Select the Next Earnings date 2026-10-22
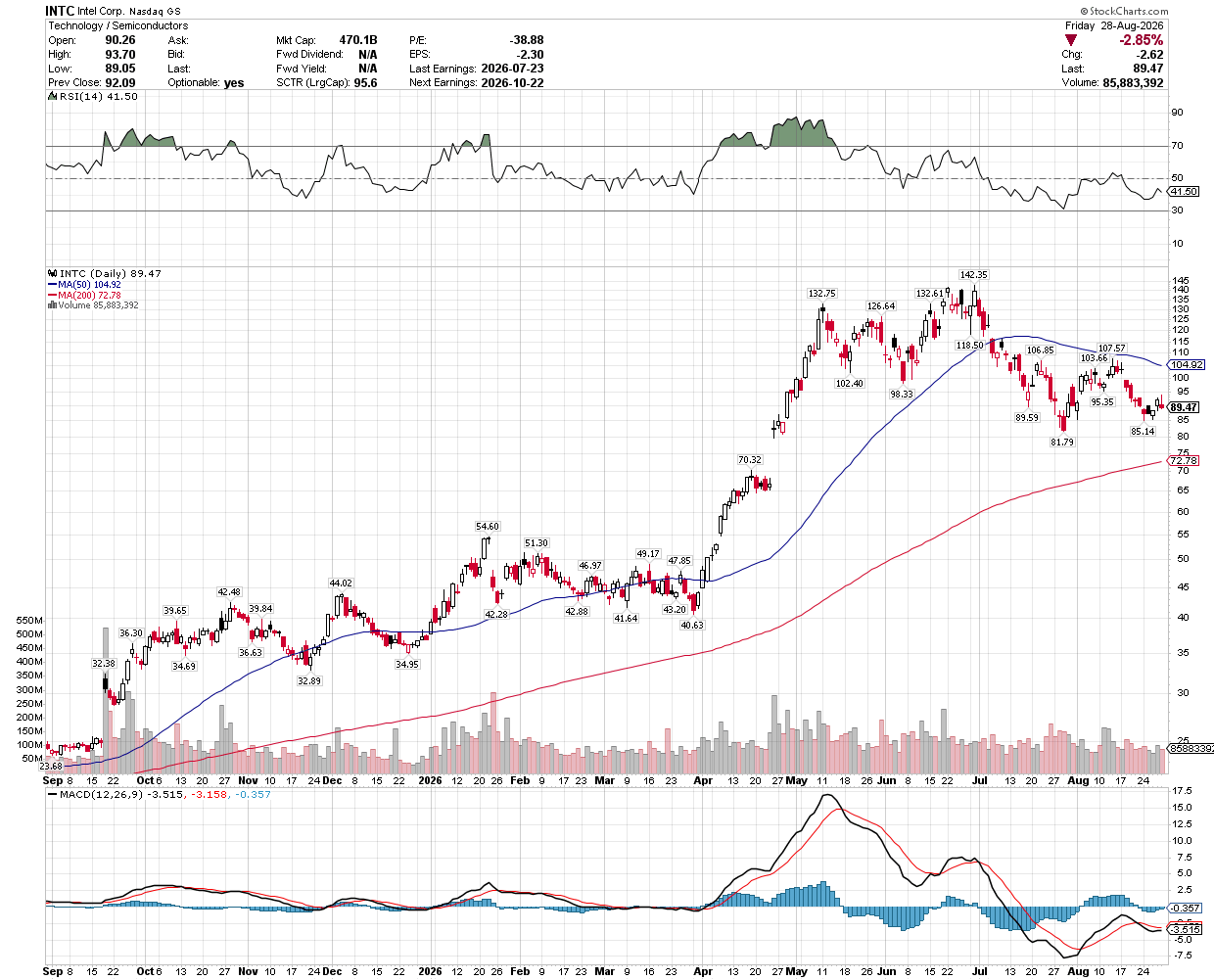The width and height of the screenshot is (1214, 980). tap(513, 82)
